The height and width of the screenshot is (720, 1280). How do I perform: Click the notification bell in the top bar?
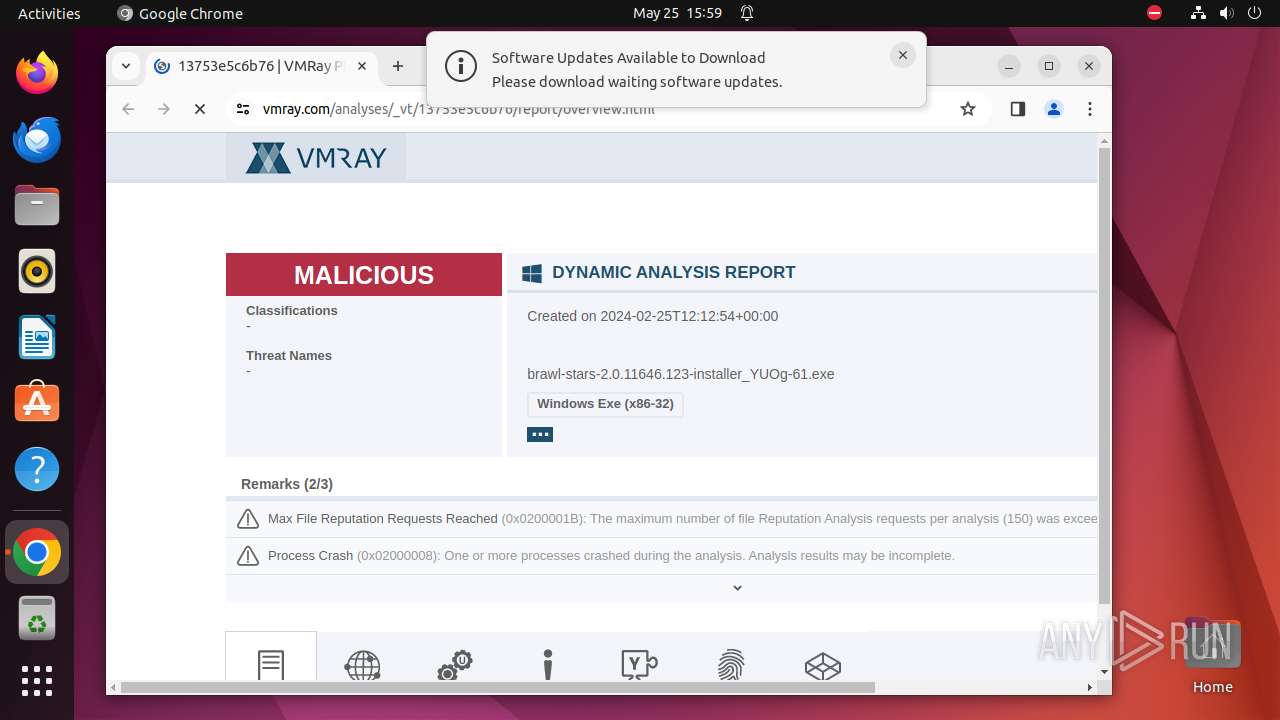[x=747, y=13]
